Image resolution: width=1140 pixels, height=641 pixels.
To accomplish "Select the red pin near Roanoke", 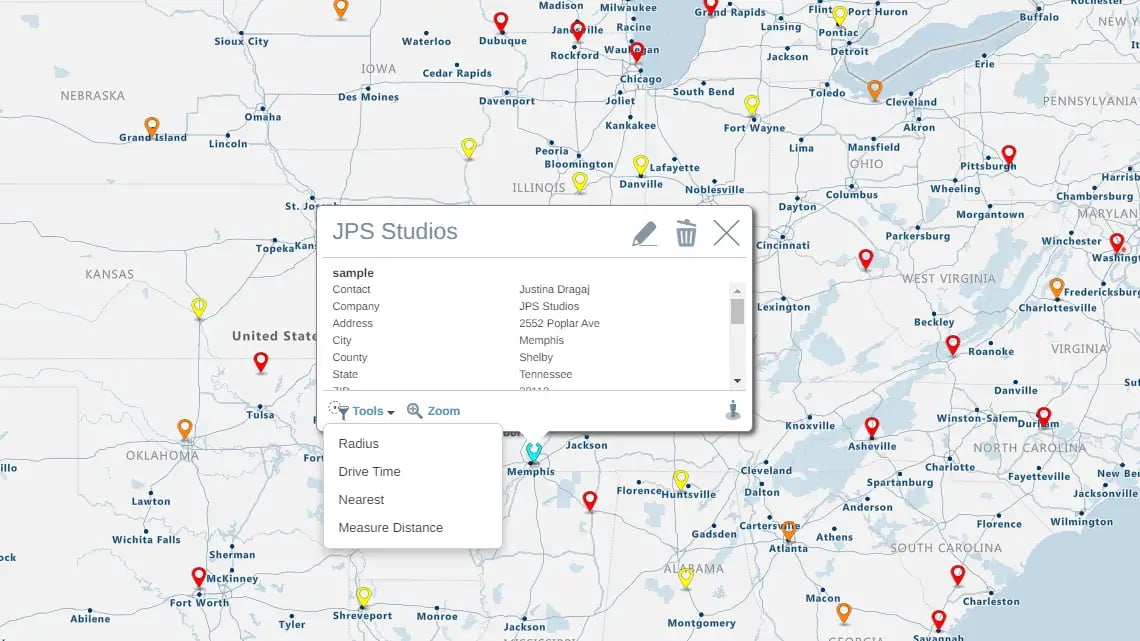I will 952,345.
